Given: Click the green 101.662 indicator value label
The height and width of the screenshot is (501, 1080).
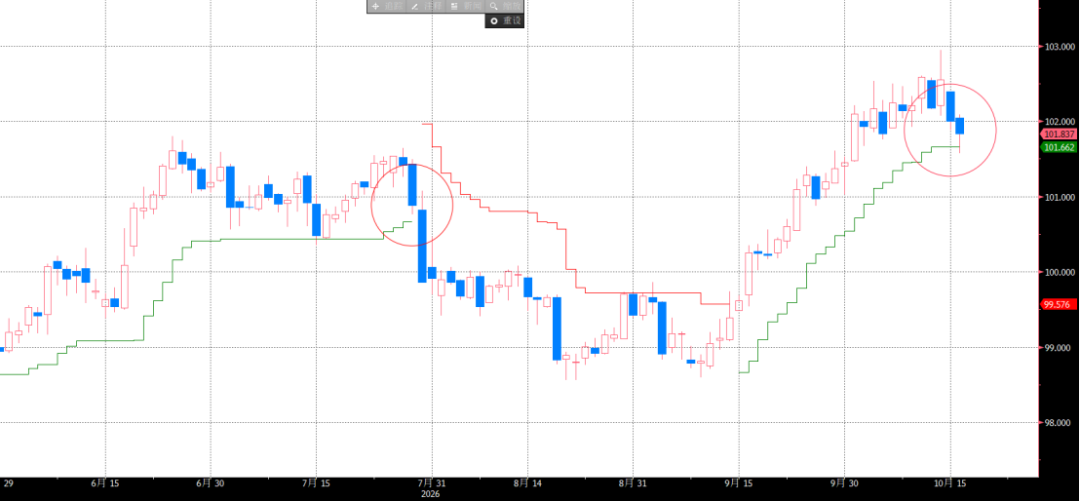Looking at the screenshot, I should [x=1059, y=147].
